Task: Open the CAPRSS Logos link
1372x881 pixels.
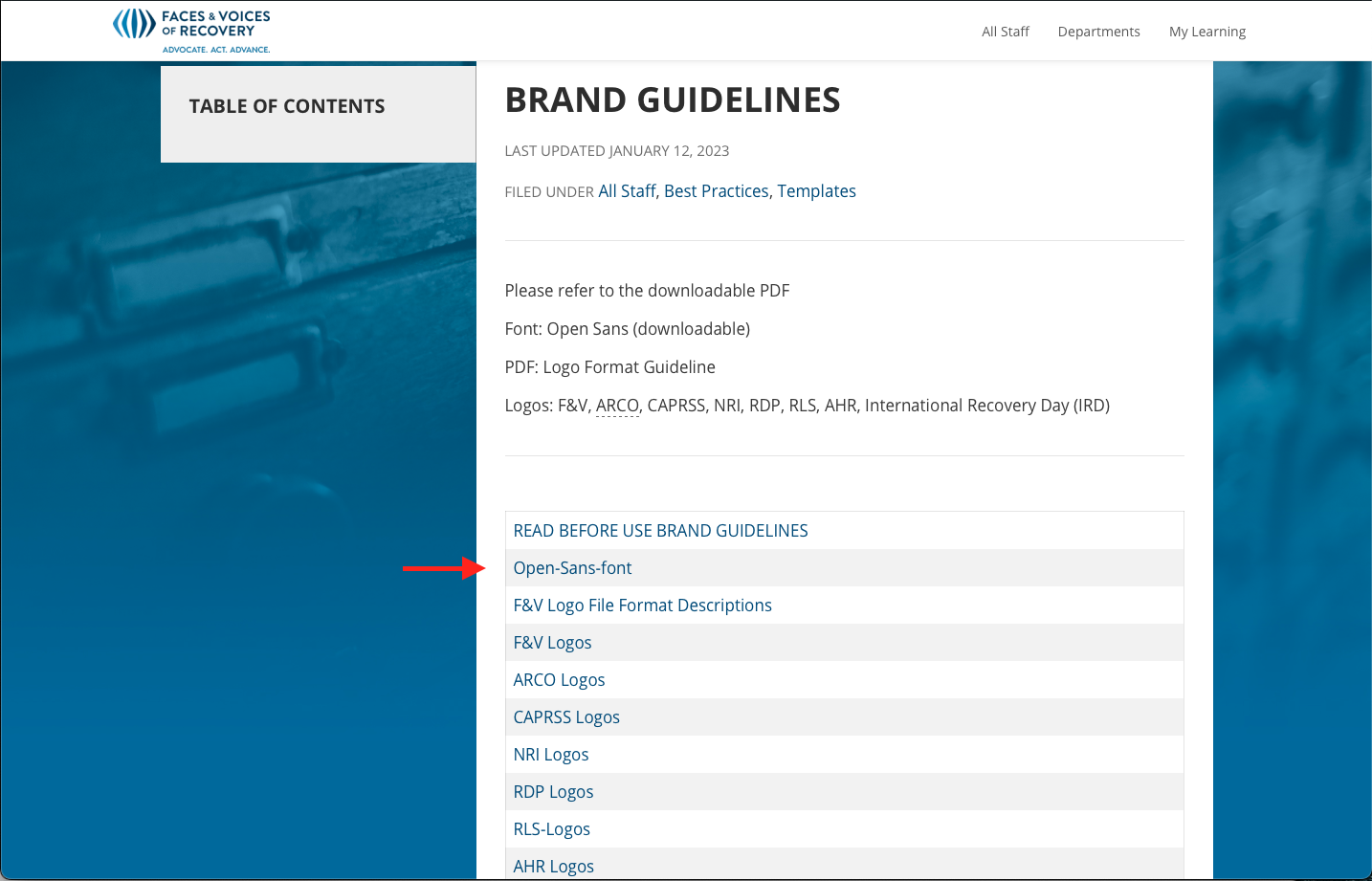Action: (566, 717)
